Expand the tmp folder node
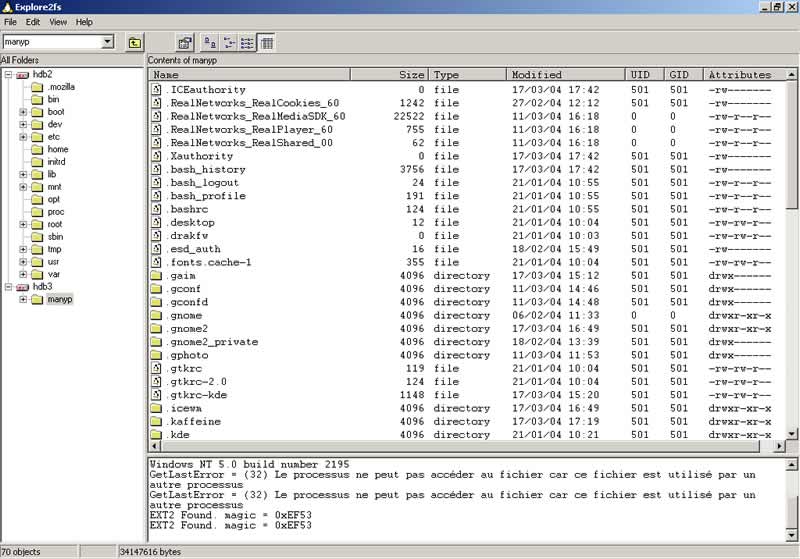Screen dimensions: 800x559 [x=23, y=249]
